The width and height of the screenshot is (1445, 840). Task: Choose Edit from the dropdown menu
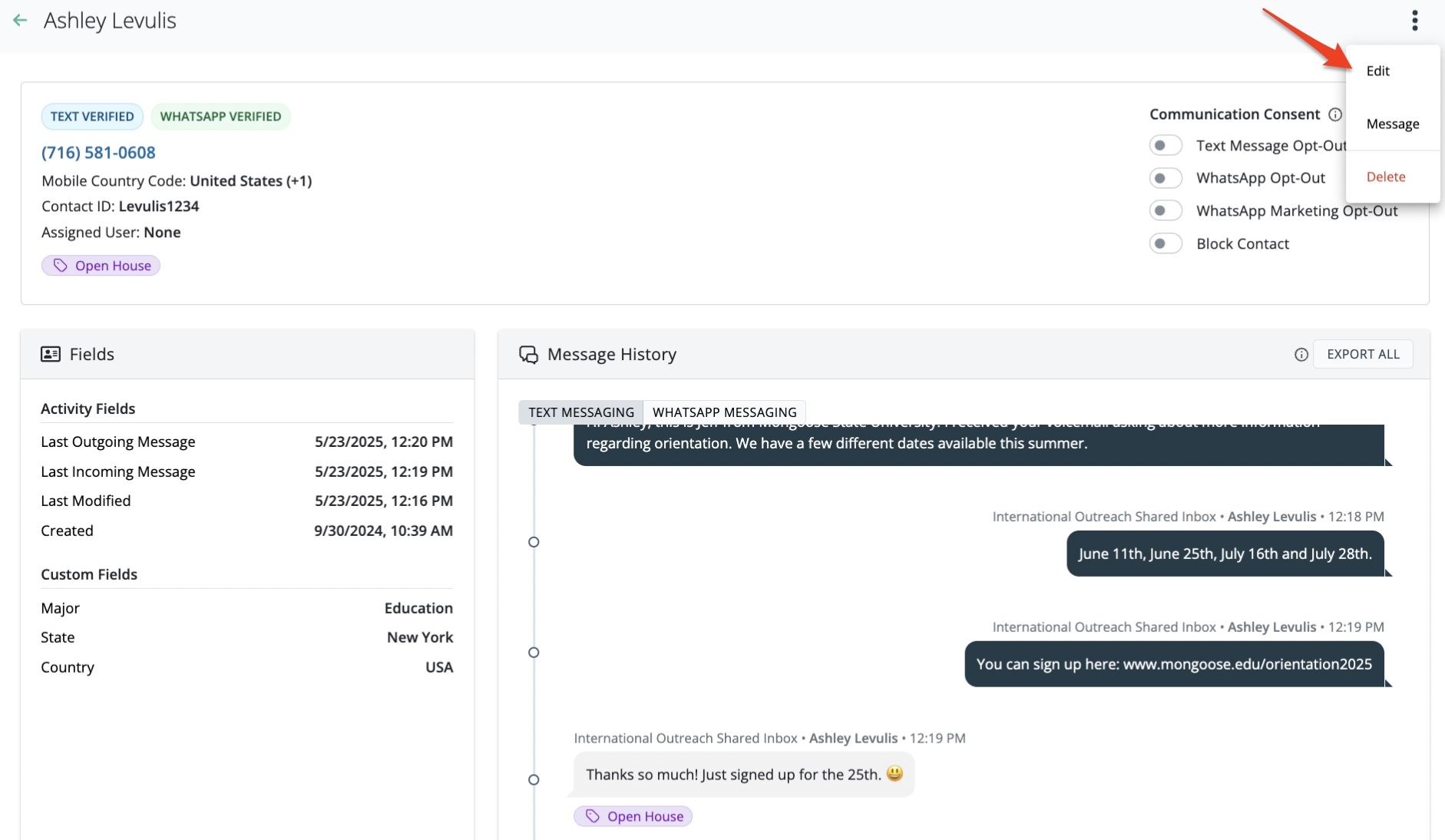click(1377, 71)
